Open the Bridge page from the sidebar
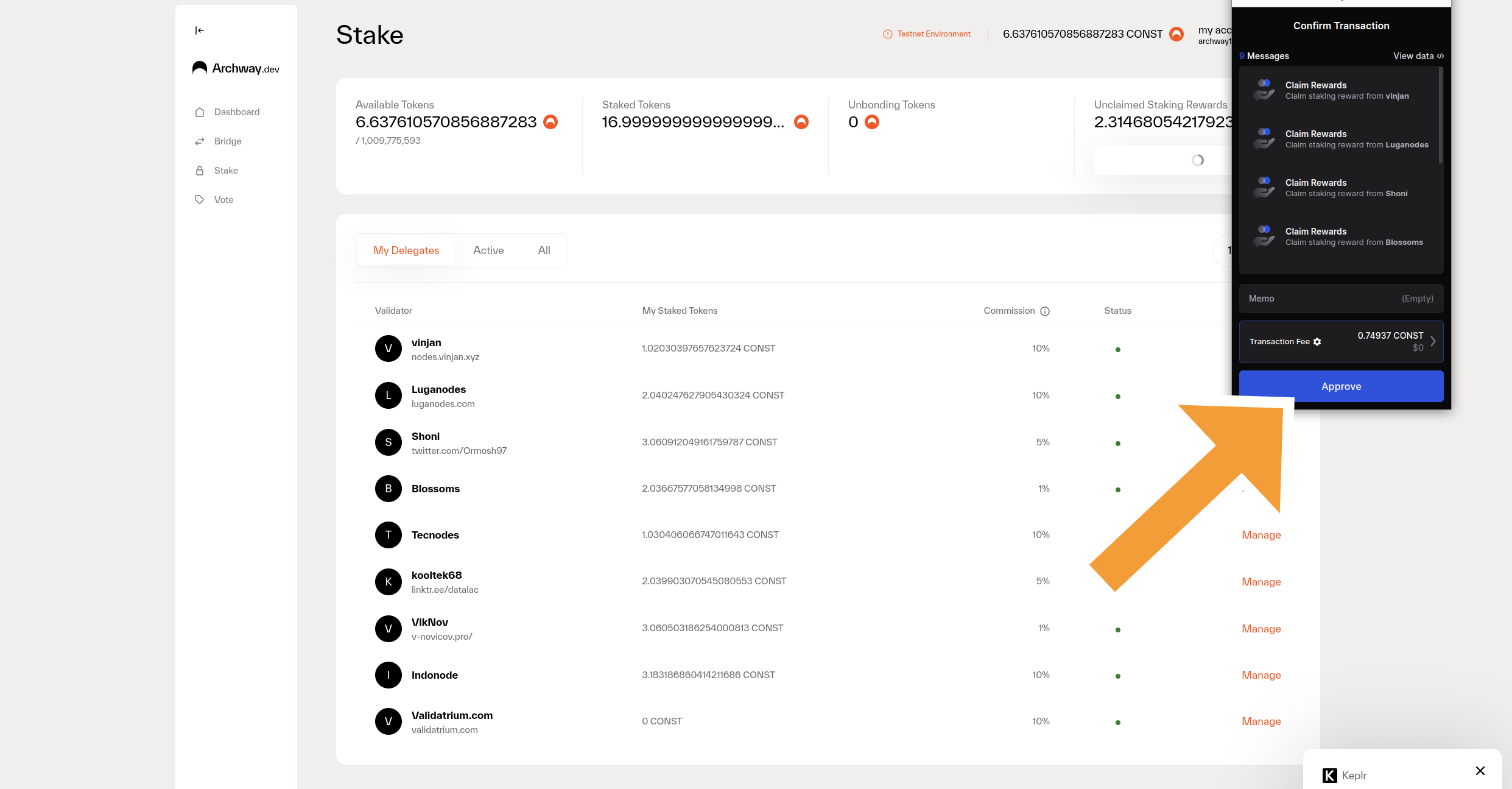 [227, 141]
